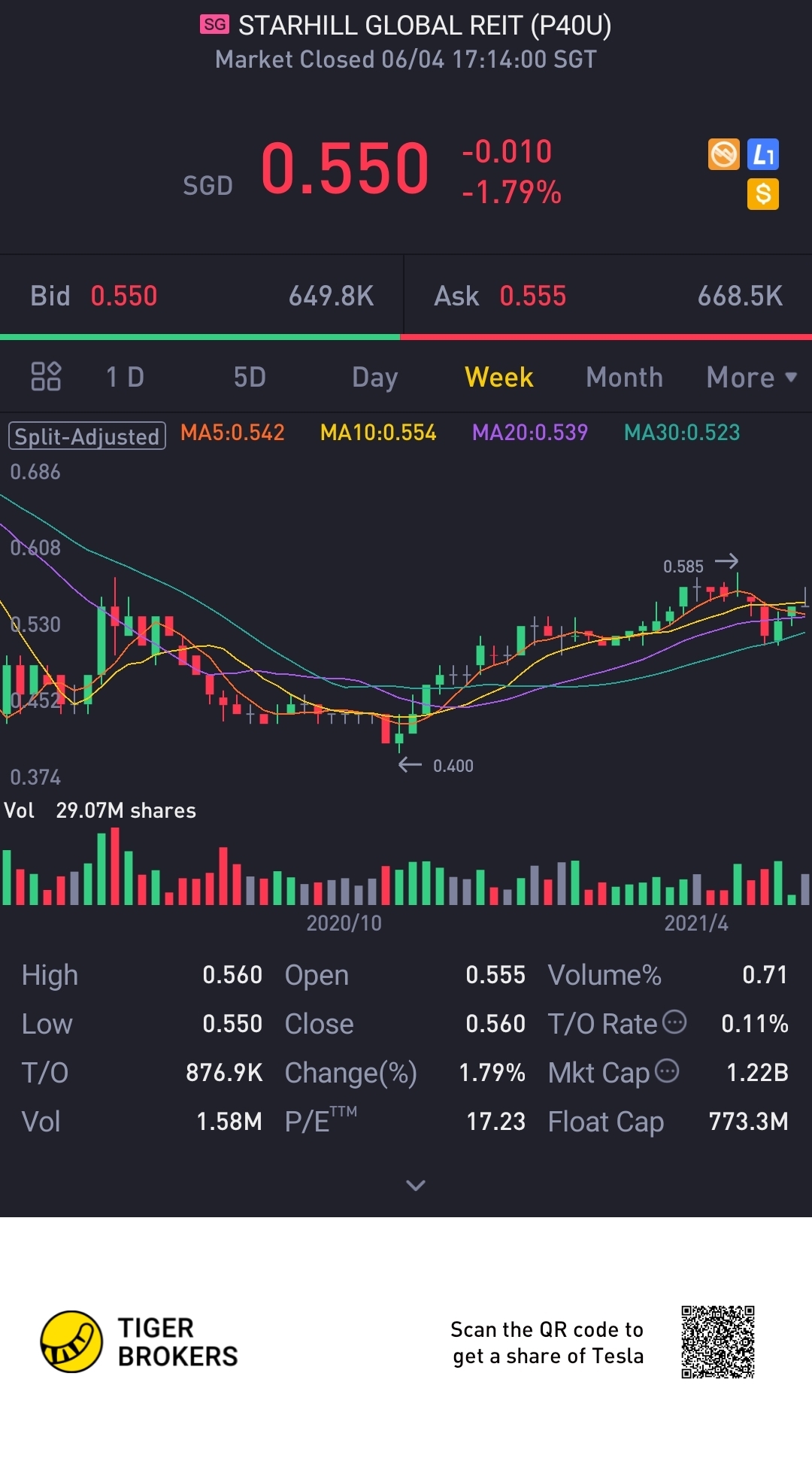Tap the Ask price 0.555
This screenshot has height=1467, width=812.
(x=532, y=296)
